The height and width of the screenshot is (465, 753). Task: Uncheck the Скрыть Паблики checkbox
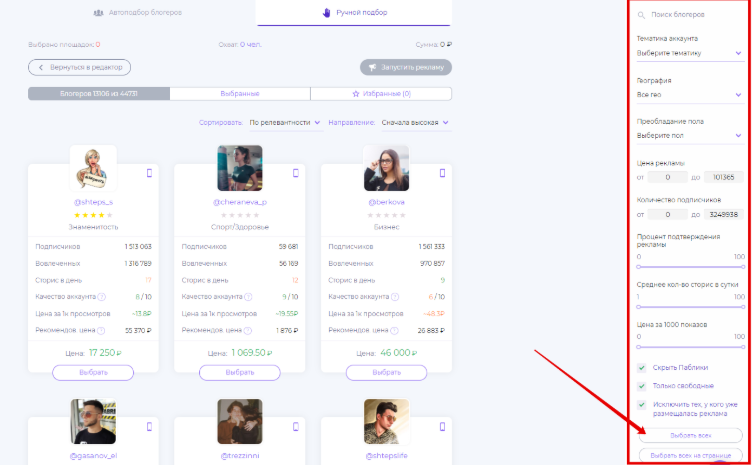pos(642,368)
